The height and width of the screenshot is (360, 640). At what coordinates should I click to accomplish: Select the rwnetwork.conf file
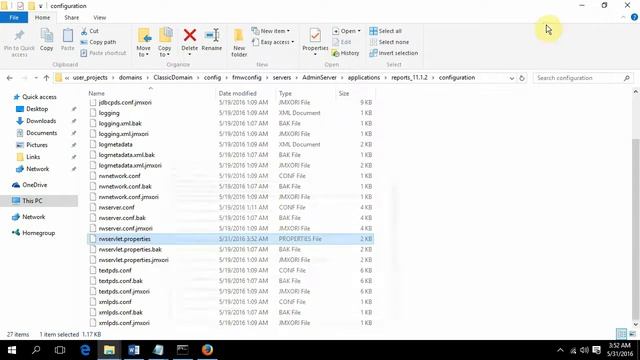tap(119, 176)
